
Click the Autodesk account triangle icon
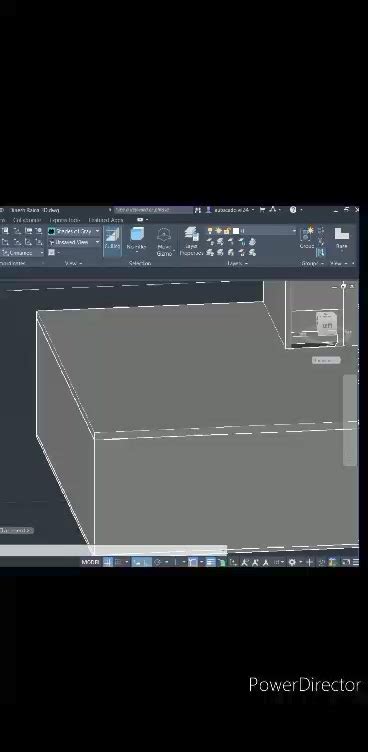tap(273, 210)
